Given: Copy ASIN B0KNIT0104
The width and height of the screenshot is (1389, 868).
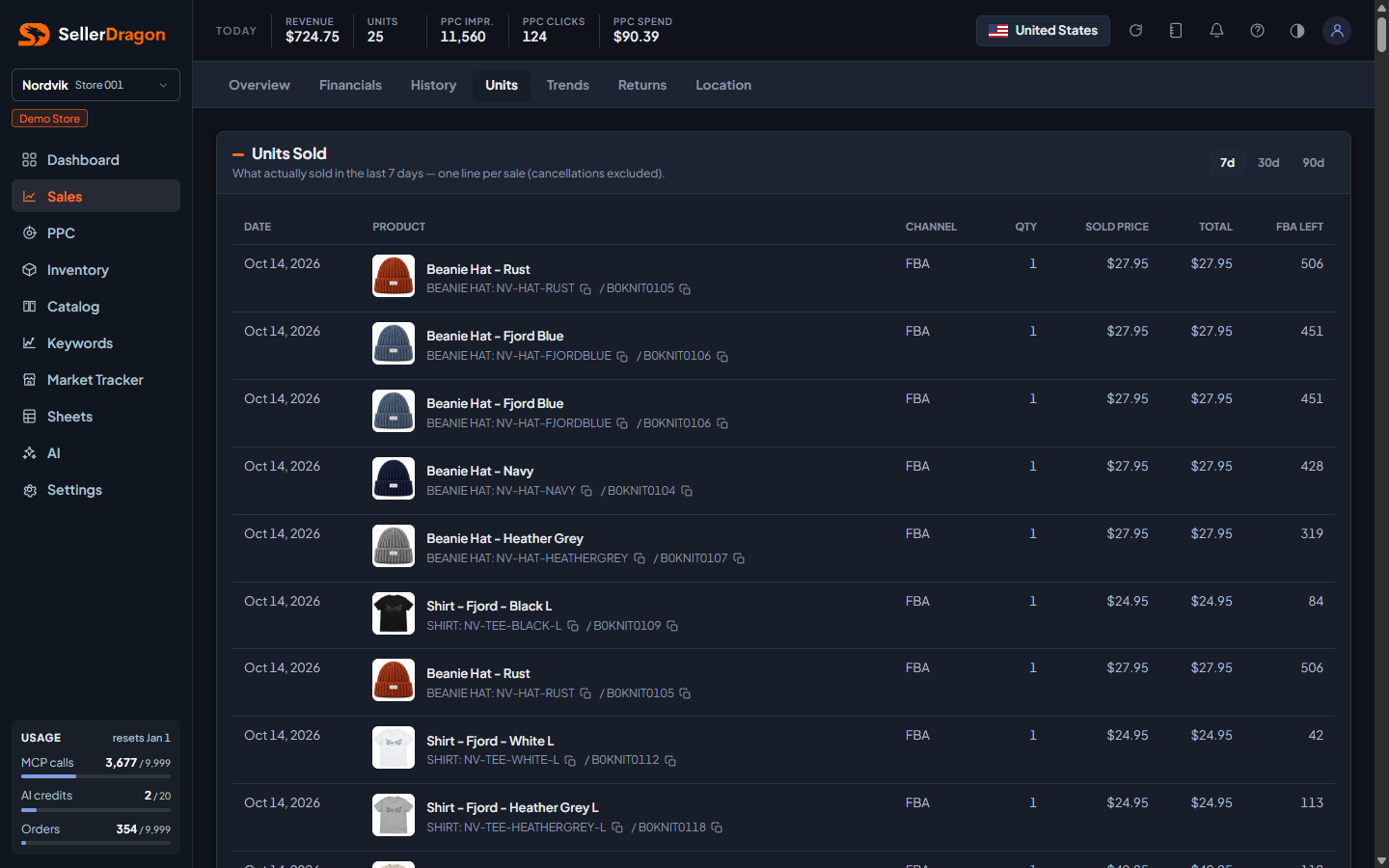Looking at the screenshot, I should tap(687, 491).
